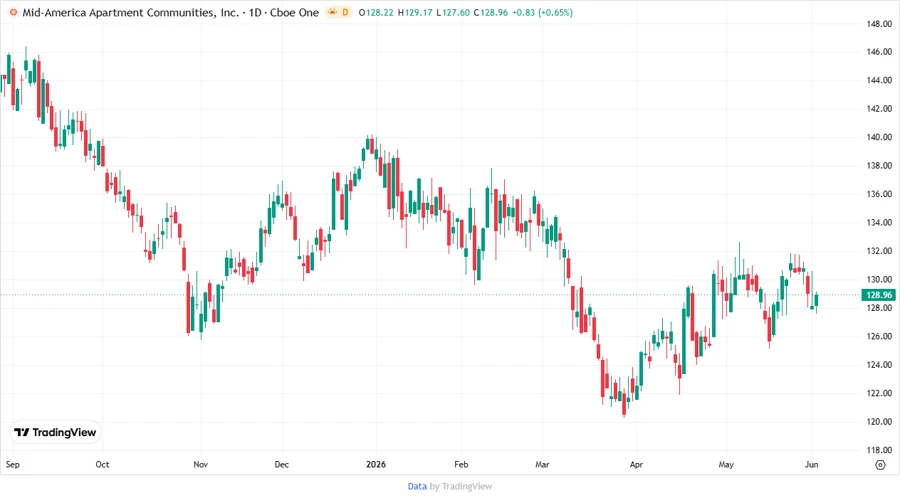Click the 138.00 price axis label
This screenshot has width=900, height=498.
point(879,166)
